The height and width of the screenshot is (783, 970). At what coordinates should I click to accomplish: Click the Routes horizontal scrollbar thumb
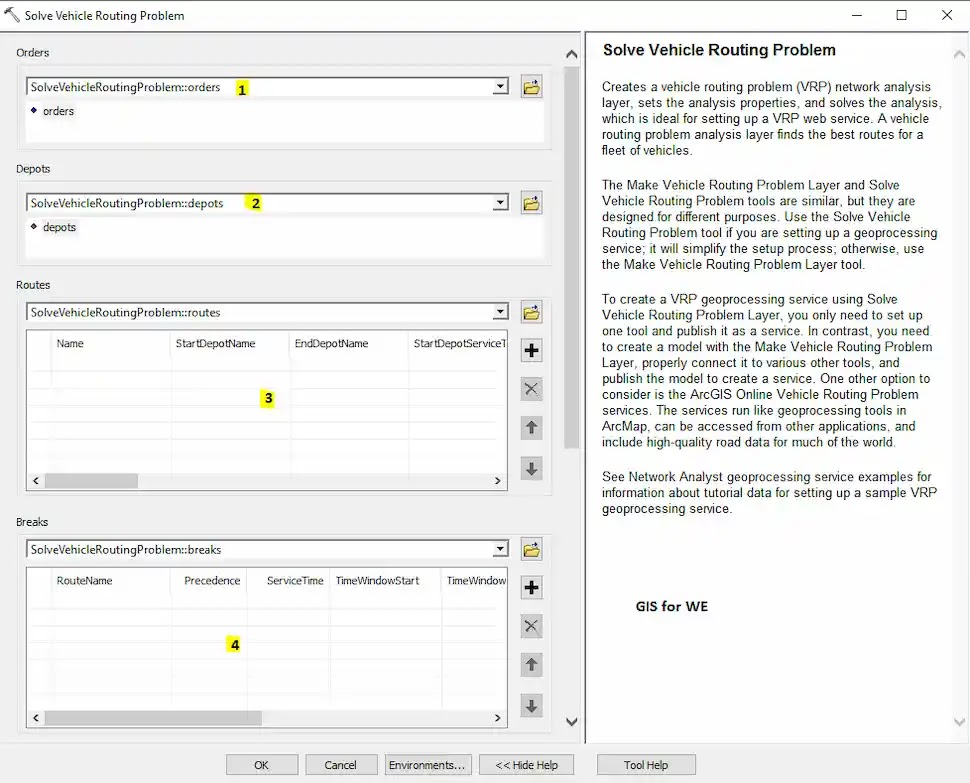92,481
